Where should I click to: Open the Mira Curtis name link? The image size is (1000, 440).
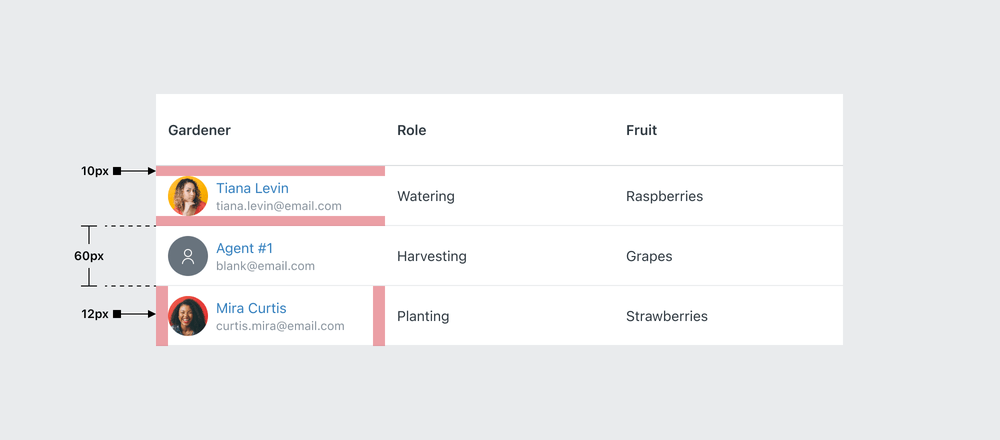pos(251,308)
